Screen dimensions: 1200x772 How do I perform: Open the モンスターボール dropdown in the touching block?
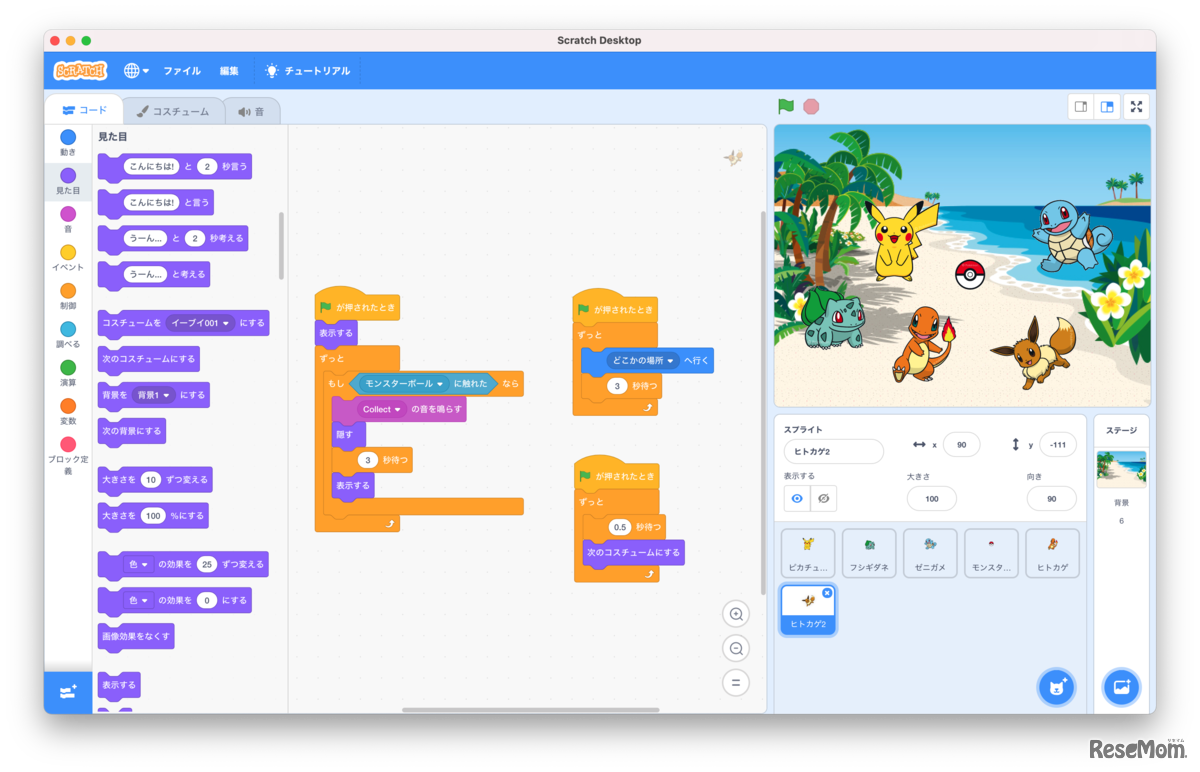click(405, 383)
